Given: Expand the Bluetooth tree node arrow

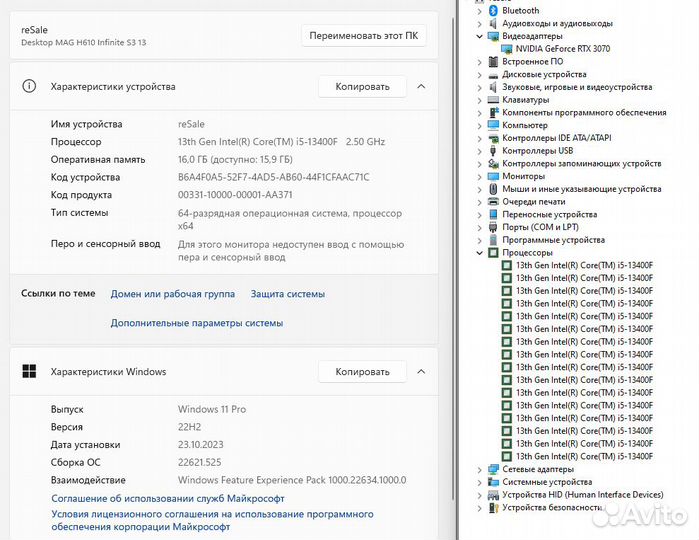Looking at the screenshot, I should click(479, 11).
